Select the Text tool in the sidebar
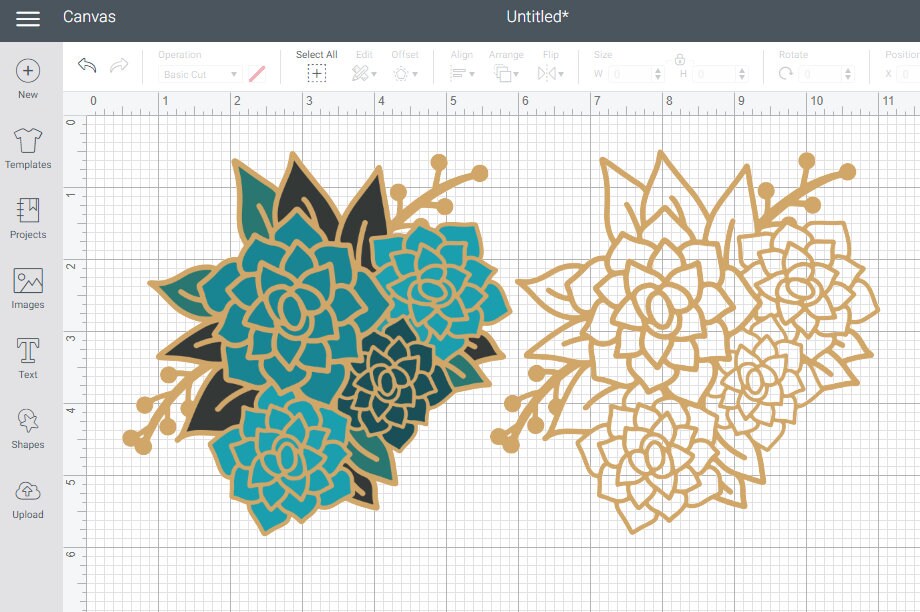The width and height of the screenshot is (920, 612). tap(27, 356)
